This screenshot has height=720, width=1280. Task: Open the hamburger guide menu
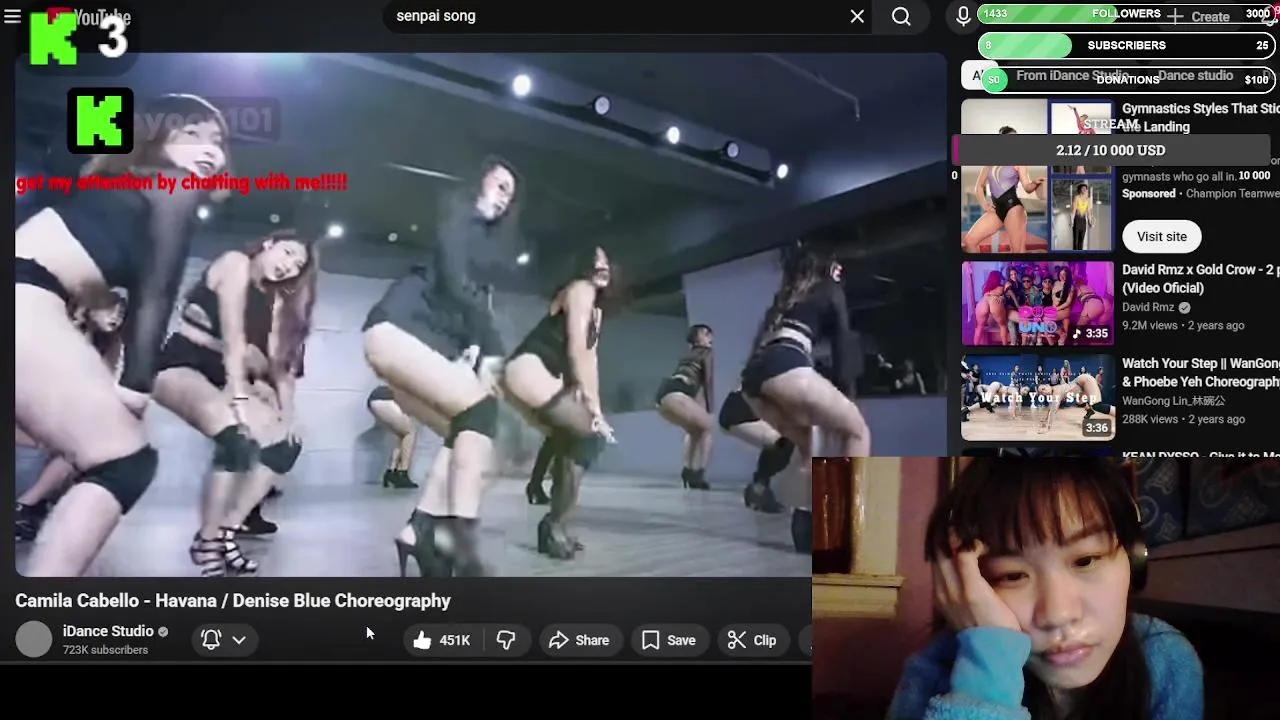[12, 16]
